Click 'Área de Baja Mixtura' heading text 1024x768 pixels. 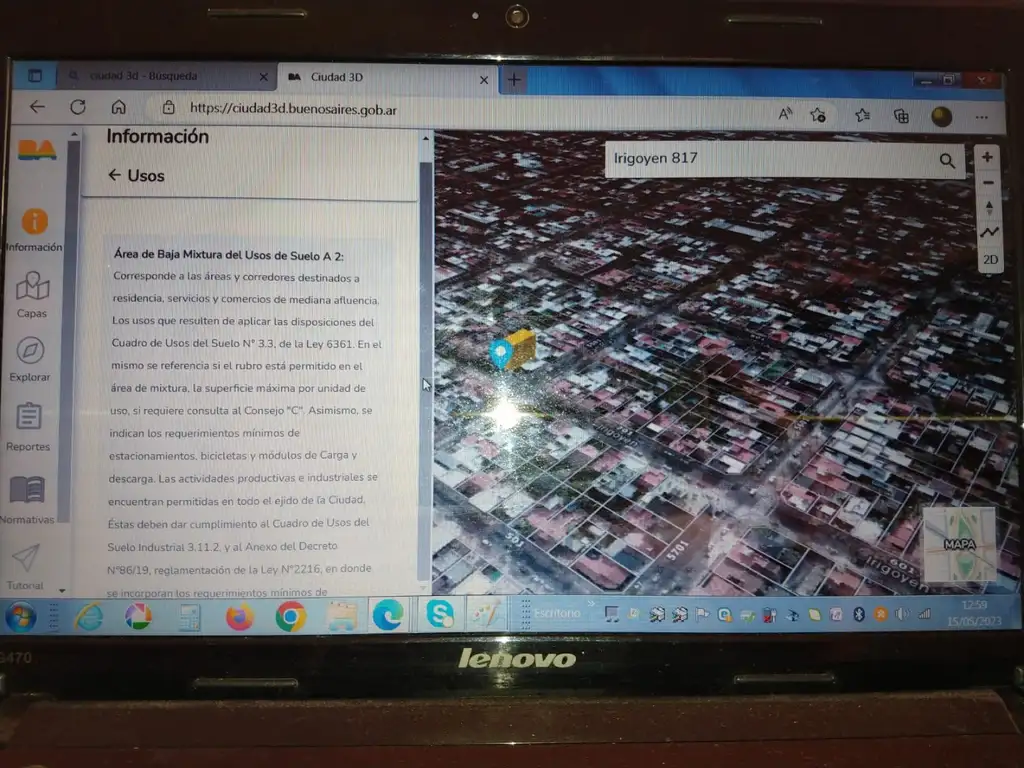(x=229, y=255)
